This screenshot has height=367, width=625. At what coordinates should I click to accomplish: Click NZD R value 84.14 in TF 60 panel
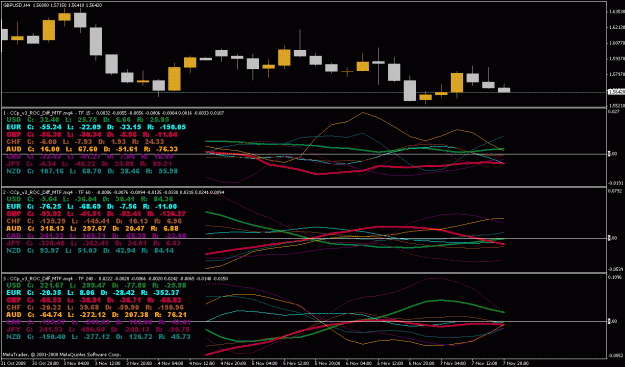pyautogui.click(x=164, y=251)
